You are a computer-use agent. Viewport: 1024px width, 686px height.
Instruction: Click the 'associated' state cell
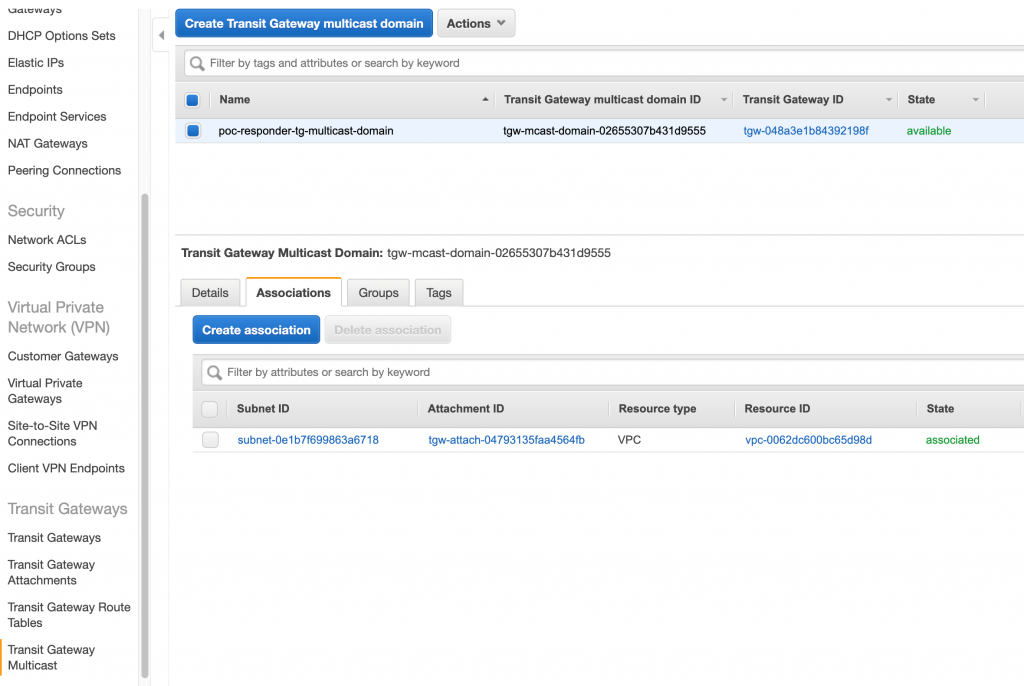(x=952, y=440)
